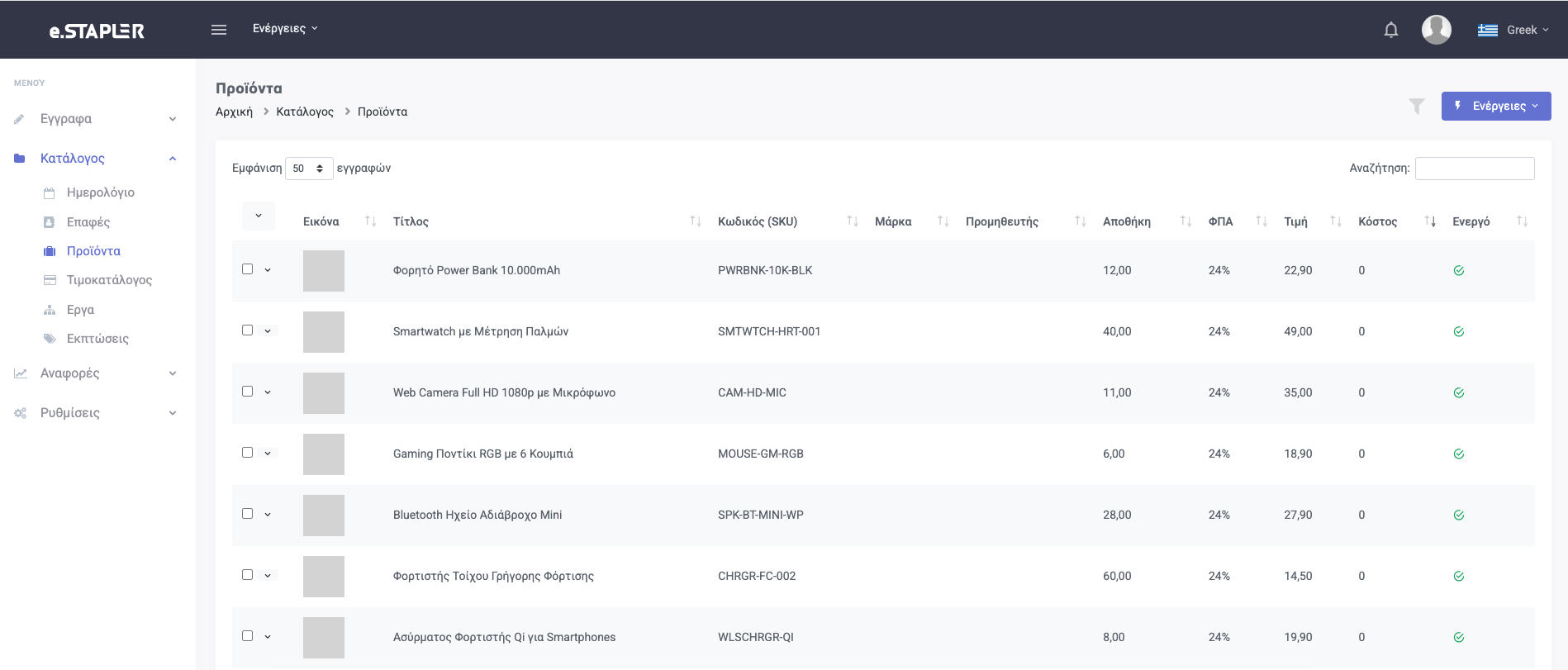
Task: Sort by Τίτλος column arrows
Action: pyautogui.click(x=696, y=221)
